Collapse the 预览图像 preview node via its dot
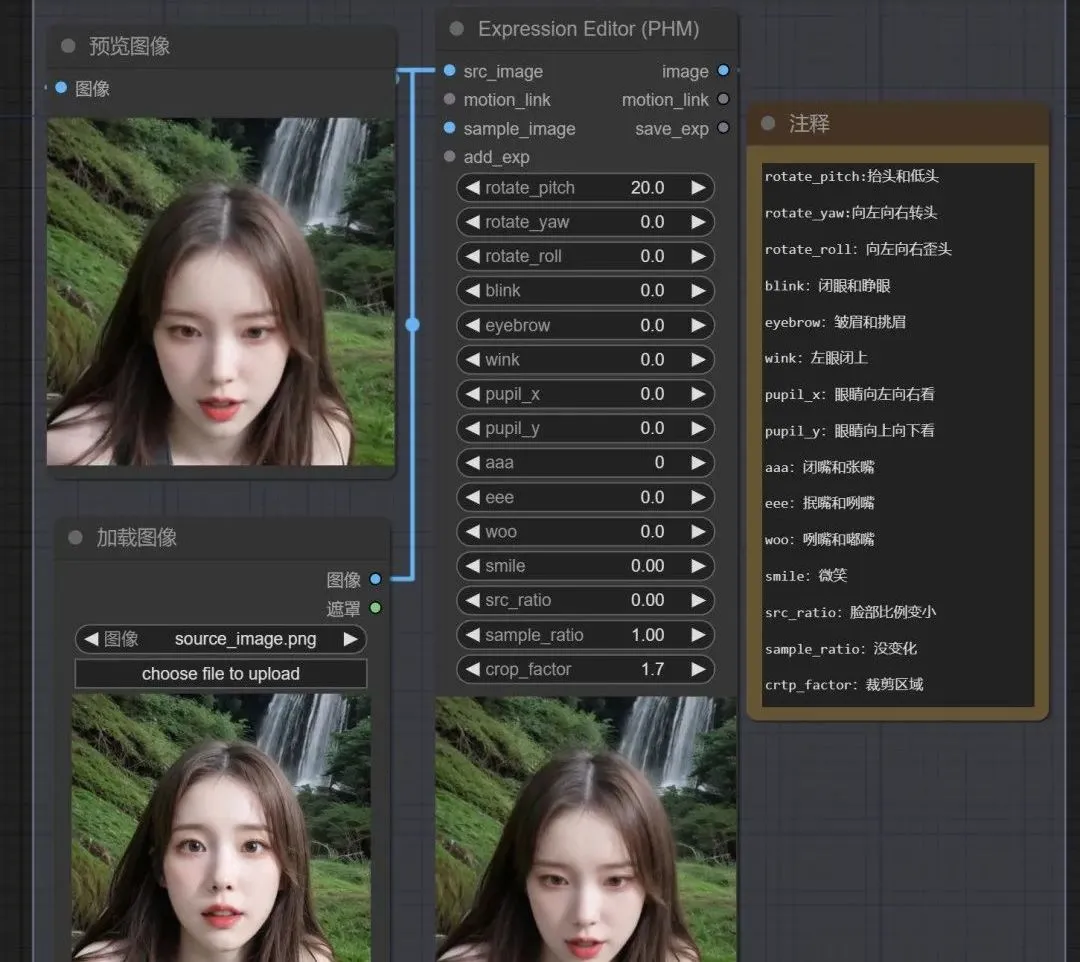1080x962 pixels. pos(67,46)
